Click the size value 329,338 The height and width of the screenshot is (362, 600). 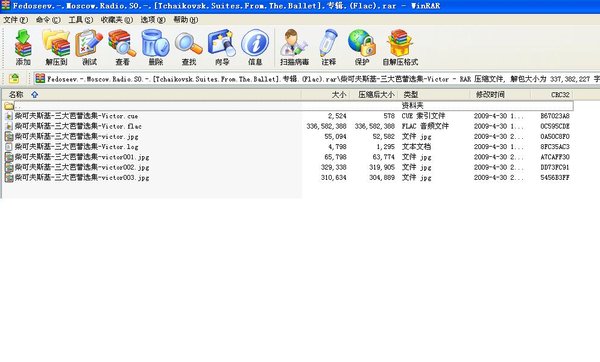(333, 168)
